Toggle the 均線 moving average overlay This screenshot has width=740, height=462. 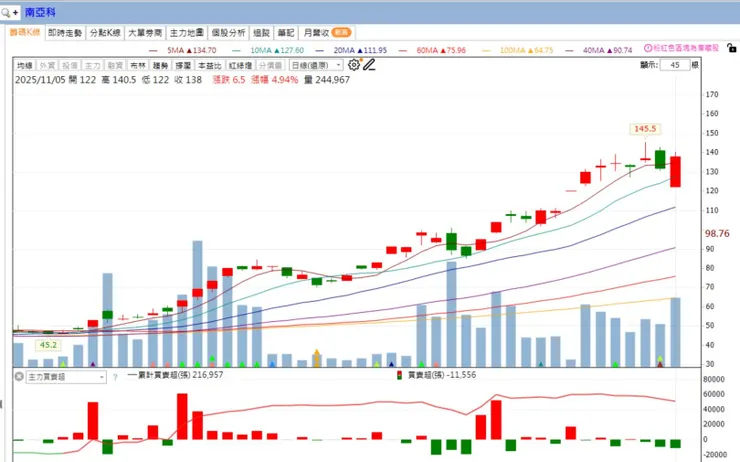click(25, 66)
